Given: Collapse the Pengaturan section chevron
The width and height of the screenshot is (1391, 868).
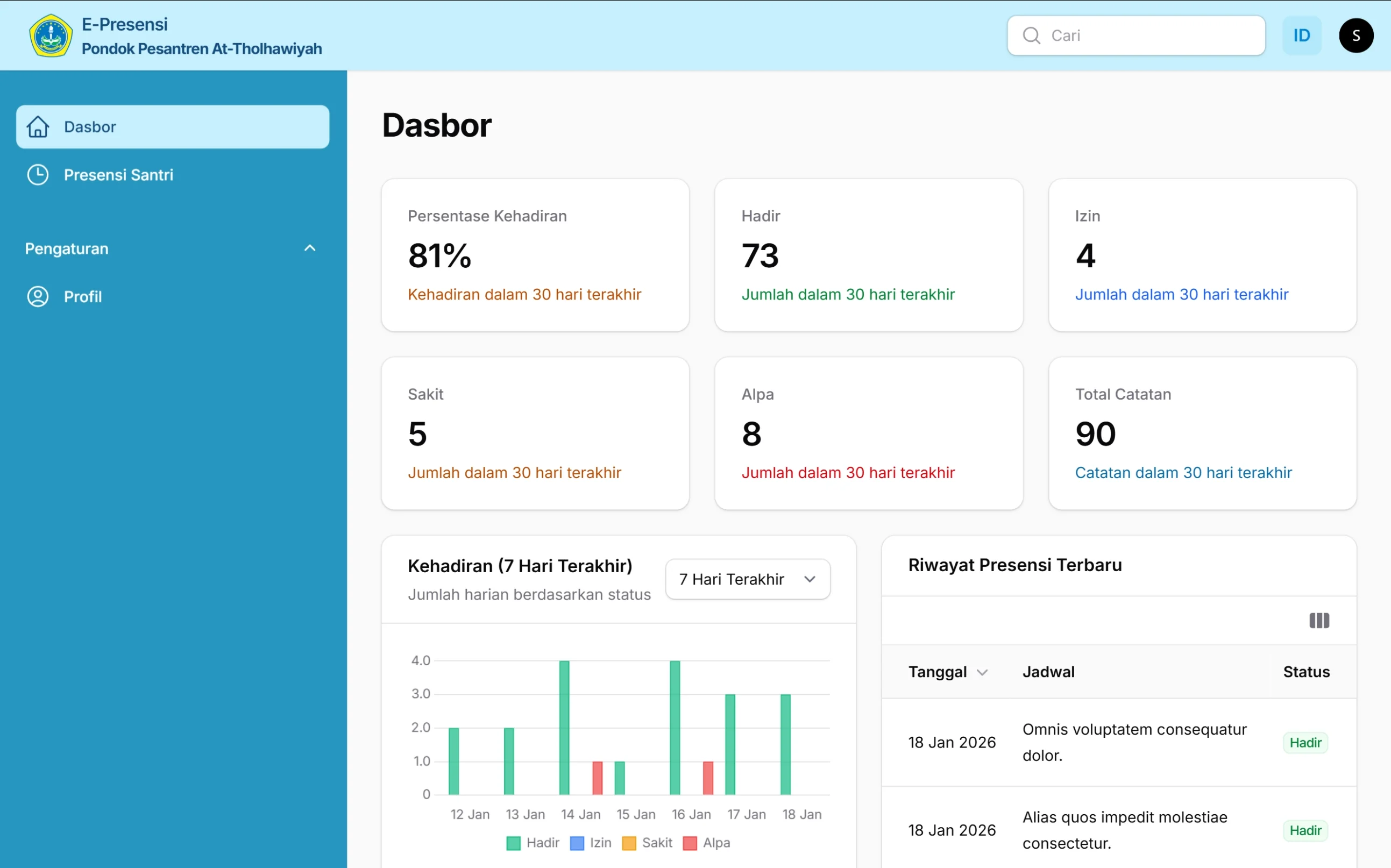Looking at the screenshot, I should (x=309, y=248).
